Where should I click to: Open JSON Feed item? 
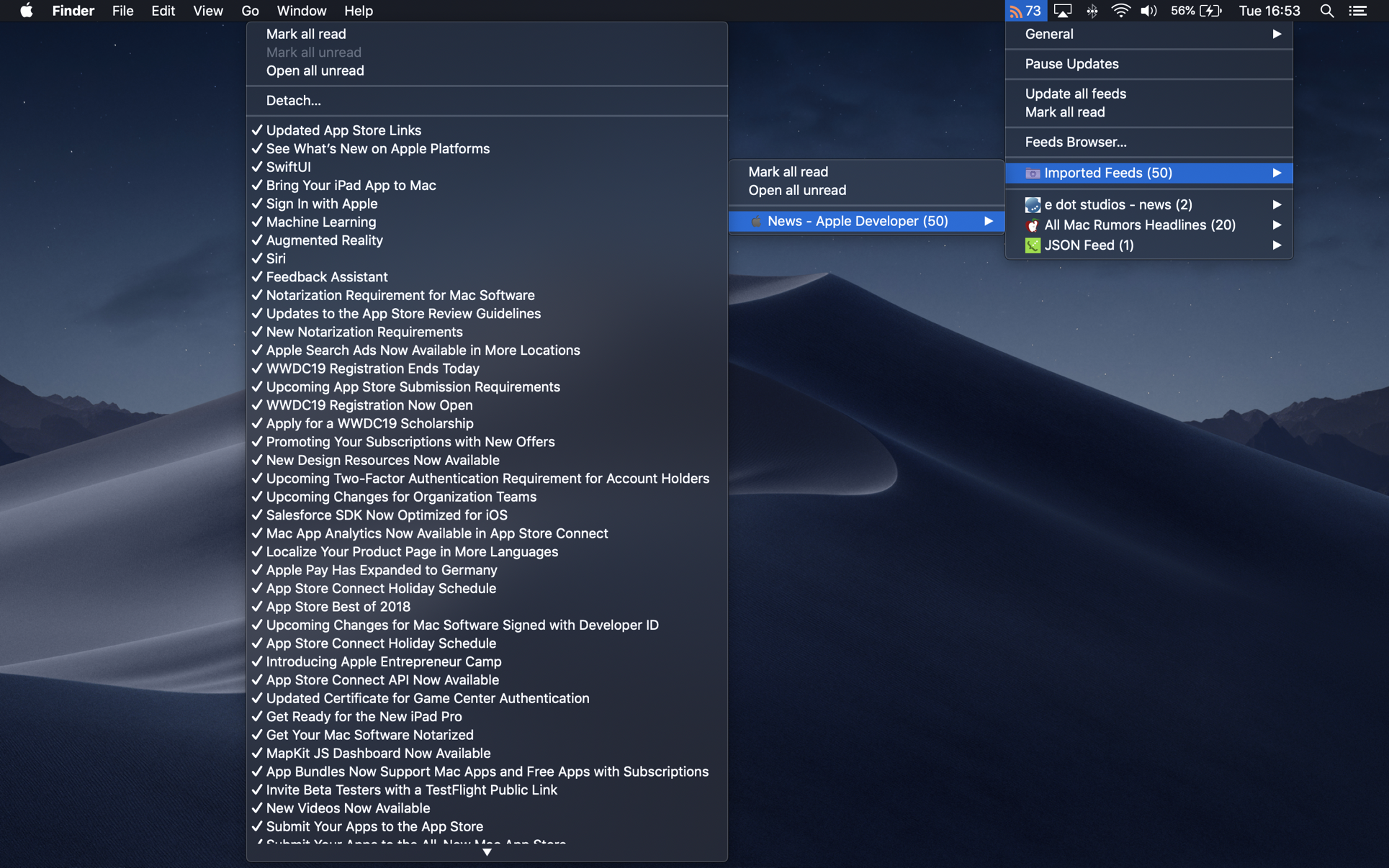tap(1150, 244)
